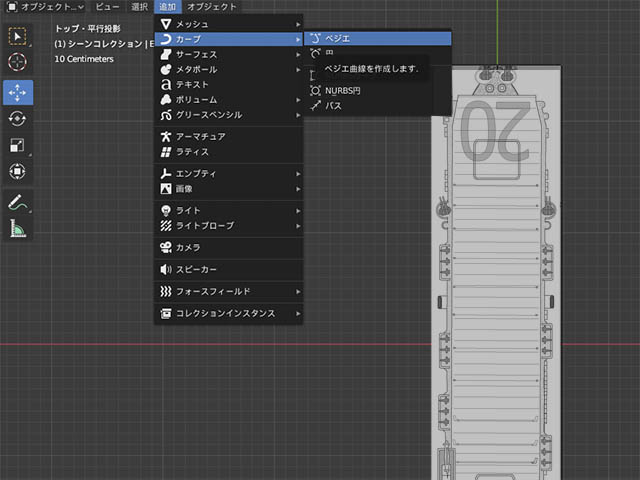The image size is (640, 480).
Task: Click the metaball icon
Action: click(x=166, y=69)
